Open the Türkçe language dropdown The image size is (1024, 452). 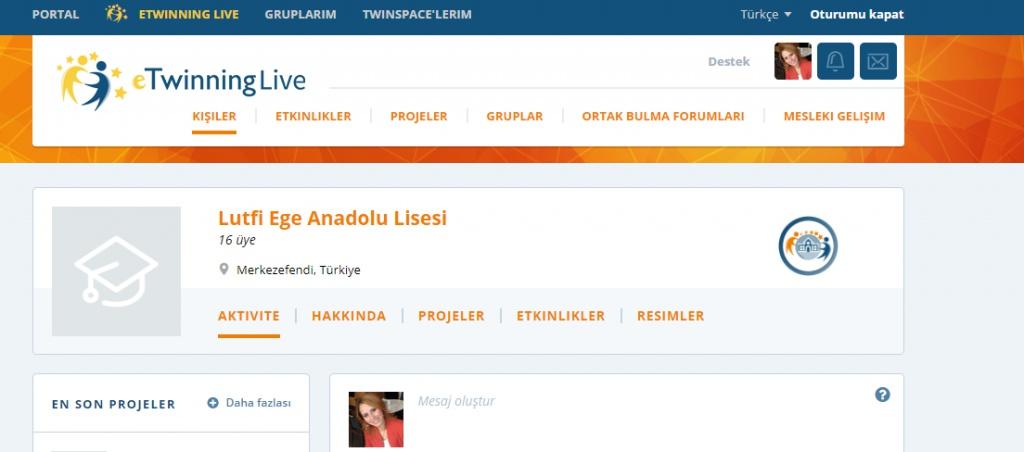(765, 14)
